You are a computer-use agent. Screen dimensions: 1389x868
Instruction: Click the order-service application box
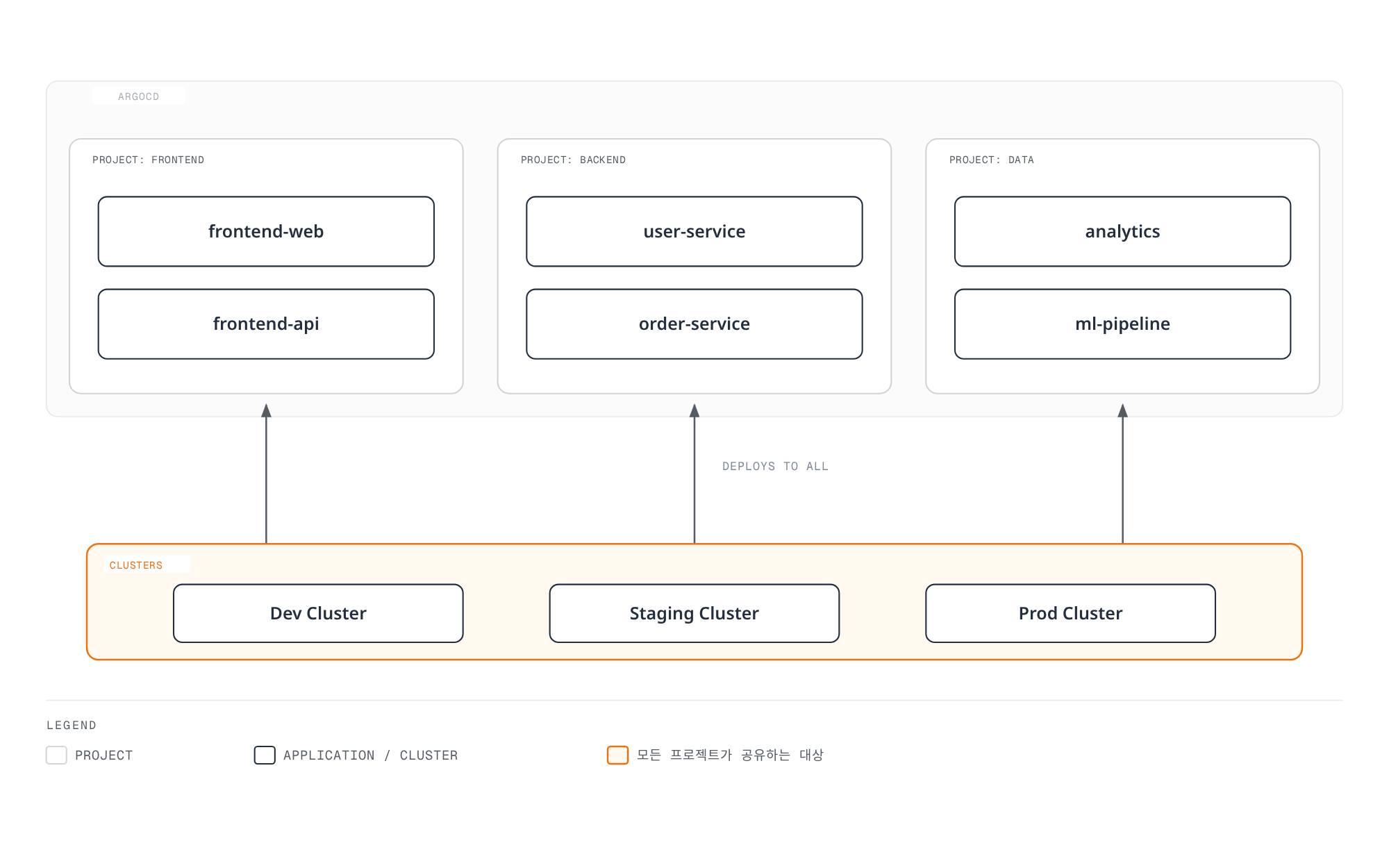coord(694,324)
